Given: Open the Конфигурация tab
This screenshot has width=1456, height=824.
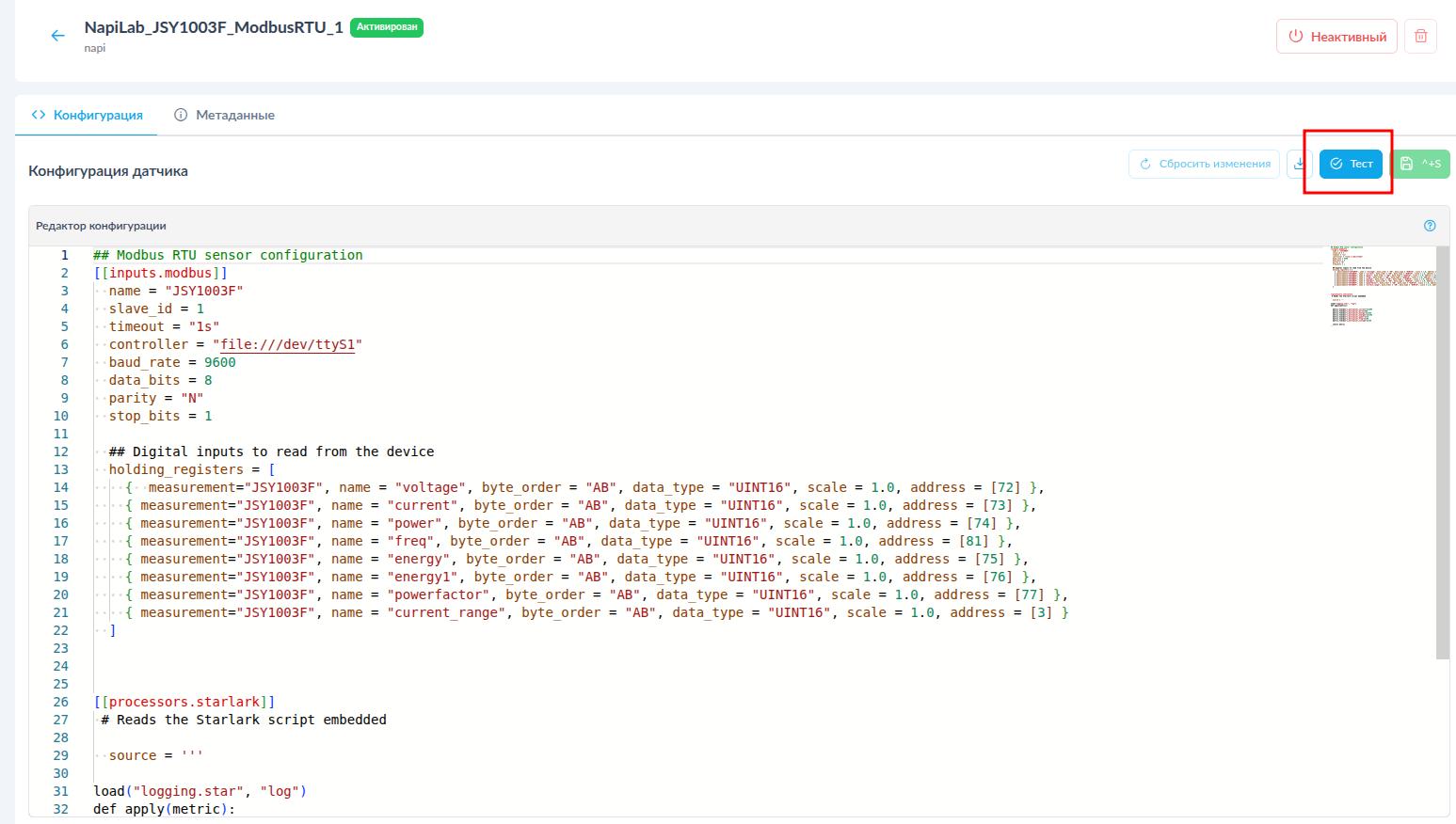Looking at the screenshot, I should [x=88, y=115].
